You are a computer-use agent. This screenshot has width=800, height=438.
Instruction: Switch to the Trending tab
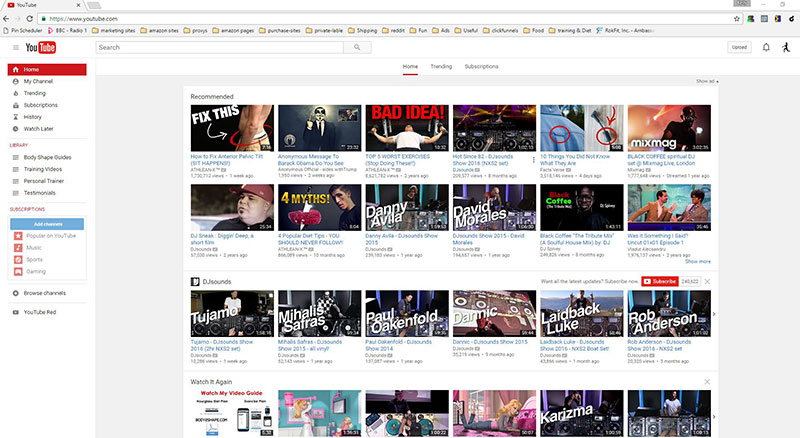pyautogui.click(x=441, y=66)
